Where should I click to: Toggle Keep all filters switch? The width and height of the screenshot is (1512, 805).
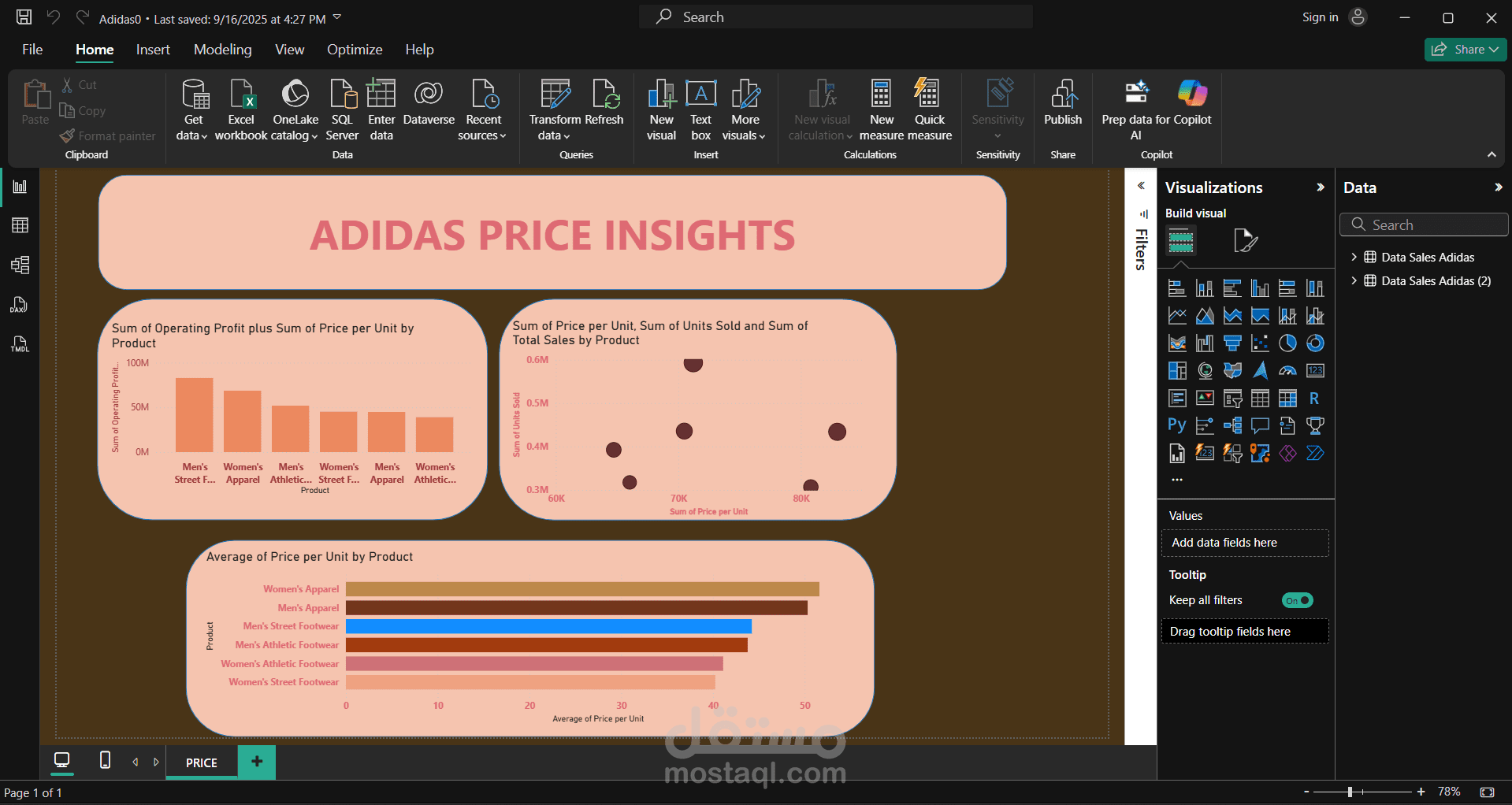[1297, 600]
